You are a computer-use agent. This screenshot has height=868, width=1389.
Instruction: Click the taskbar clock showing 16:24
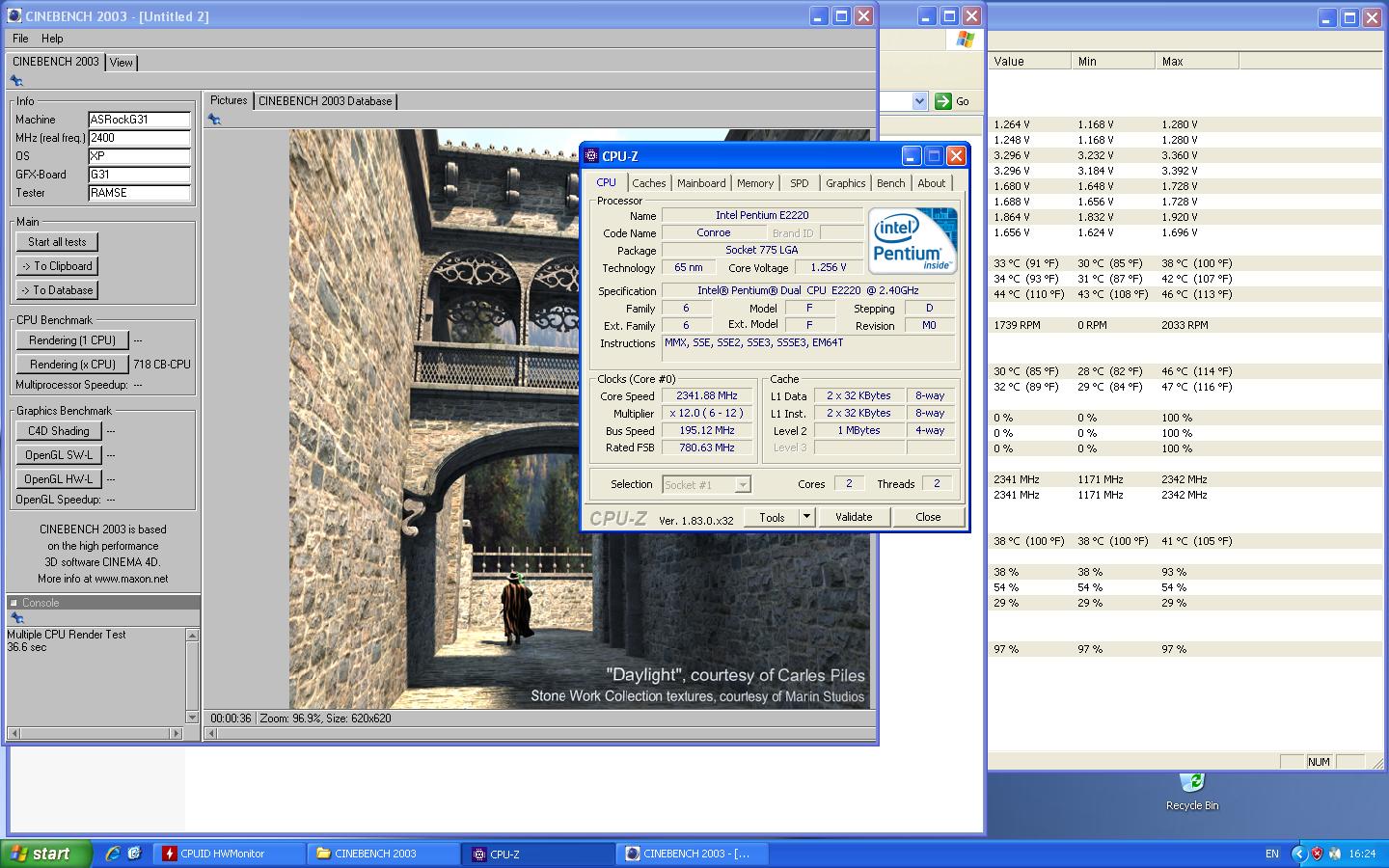coord(1362,854)
